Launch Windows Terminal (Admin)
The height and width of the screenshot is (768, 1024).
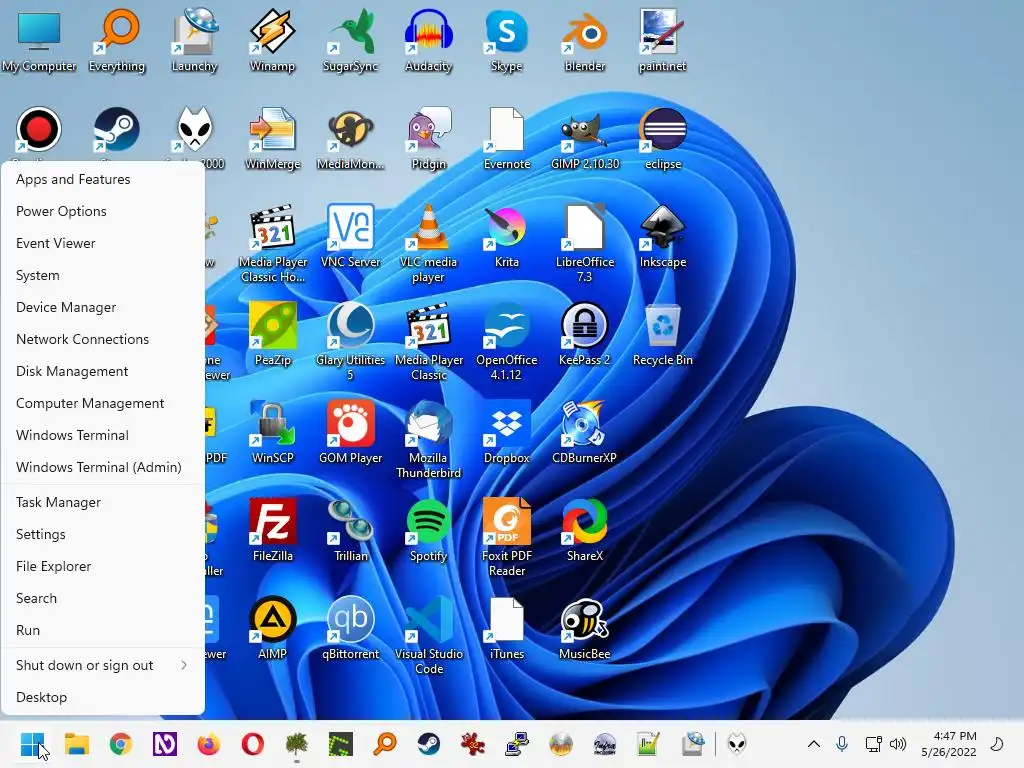(103, 468)
